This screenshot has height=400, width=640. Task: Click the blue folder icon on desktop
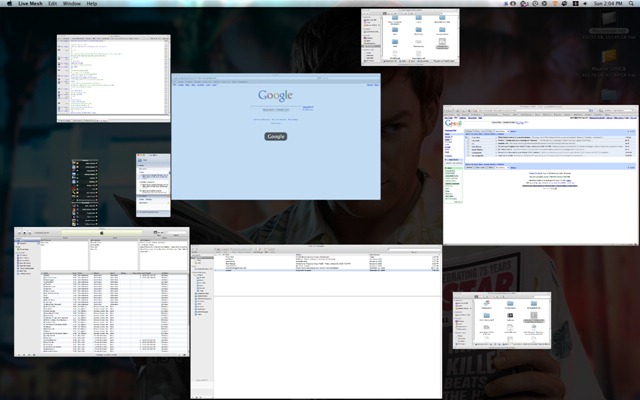click(609, 94)
